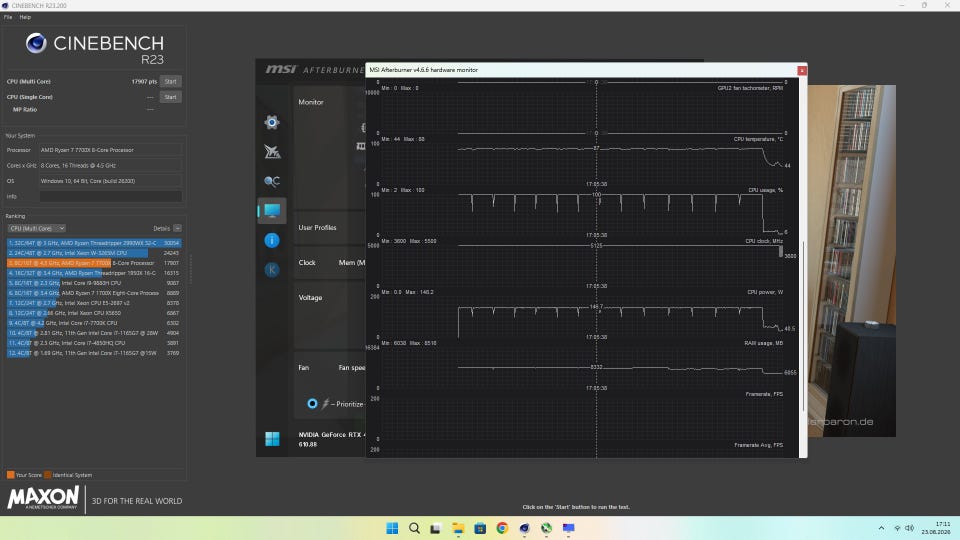Click the Cinebench logo sphere icon

[36, 43]
